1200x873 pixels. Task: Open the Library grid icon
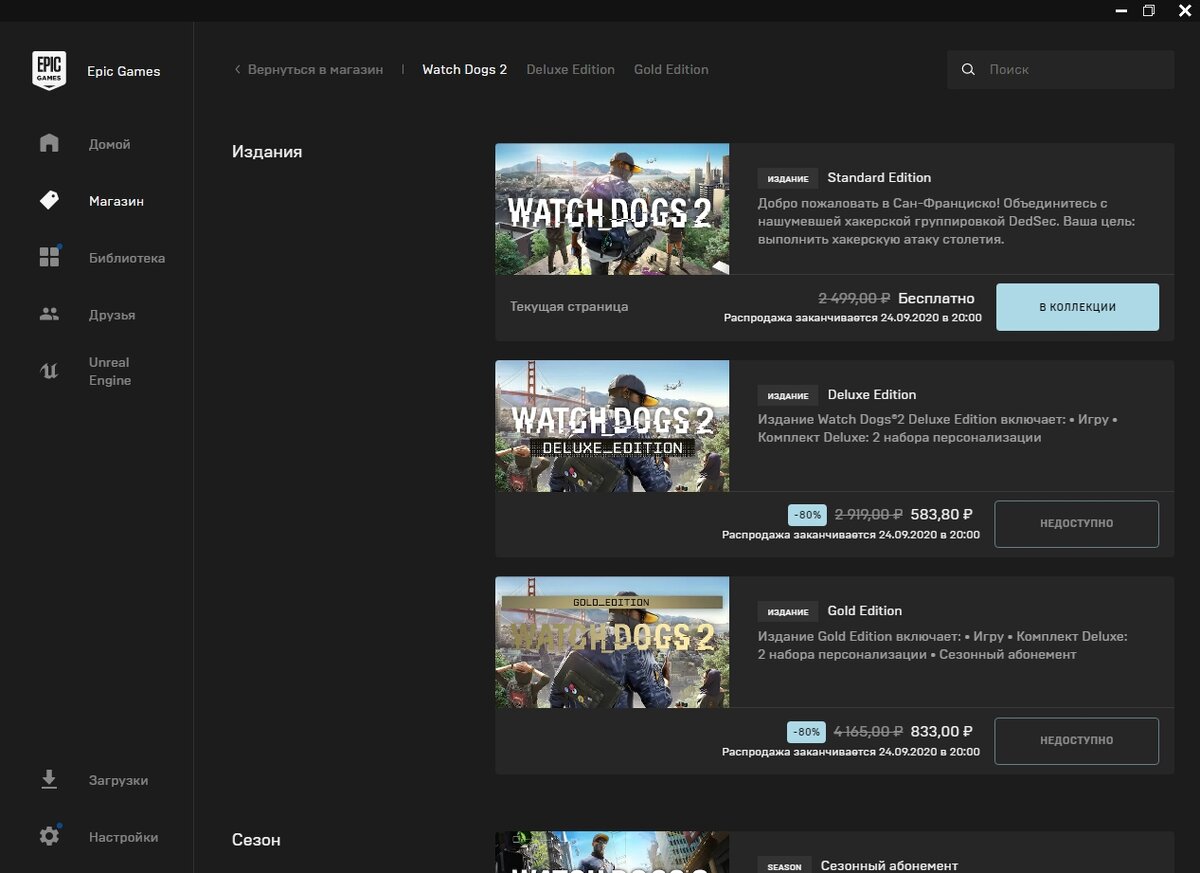49,257
